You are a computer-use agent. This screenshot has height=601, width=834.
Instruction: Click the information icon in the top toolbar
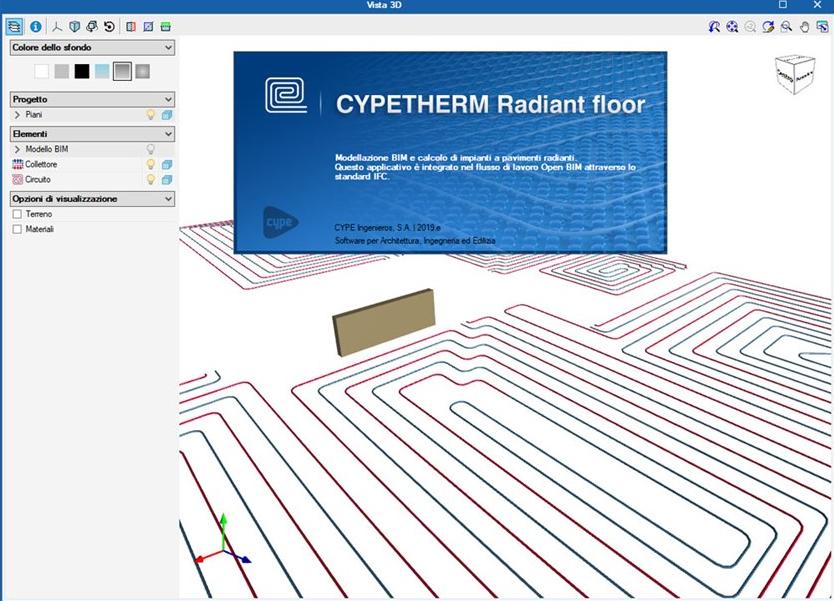[x=36, y=27]
